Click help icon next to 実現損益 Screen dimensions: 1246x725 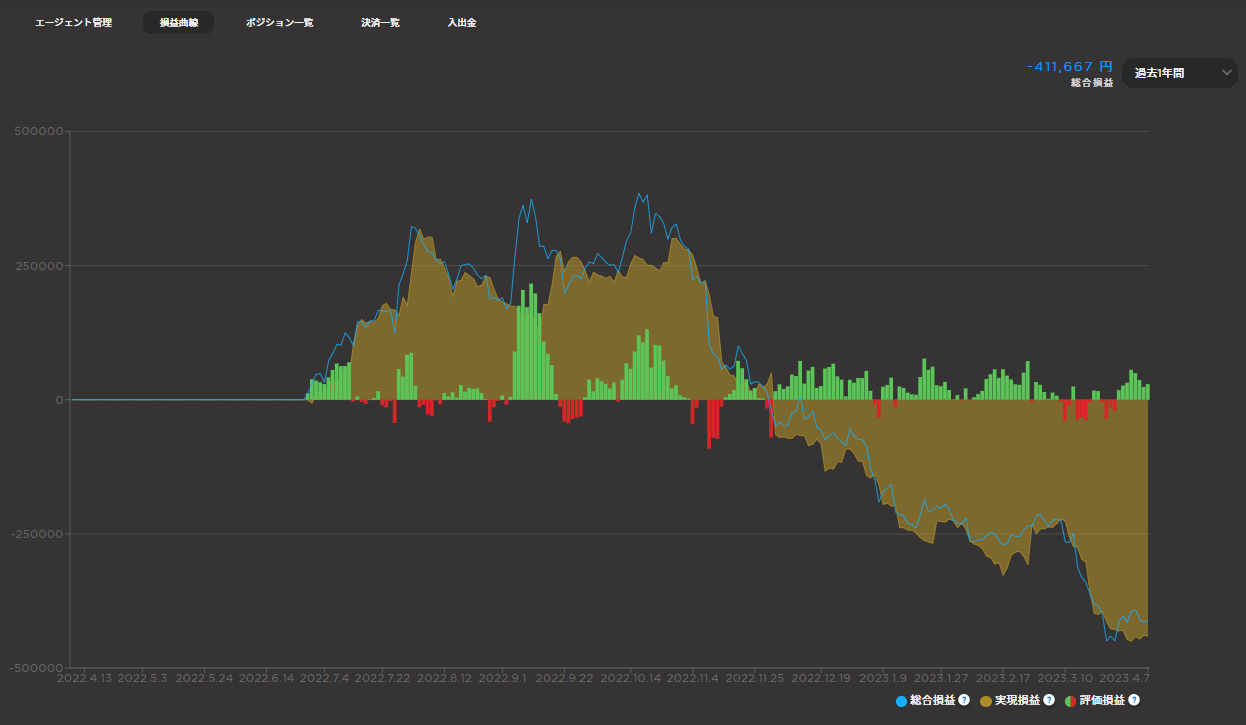click(1049, 700)
